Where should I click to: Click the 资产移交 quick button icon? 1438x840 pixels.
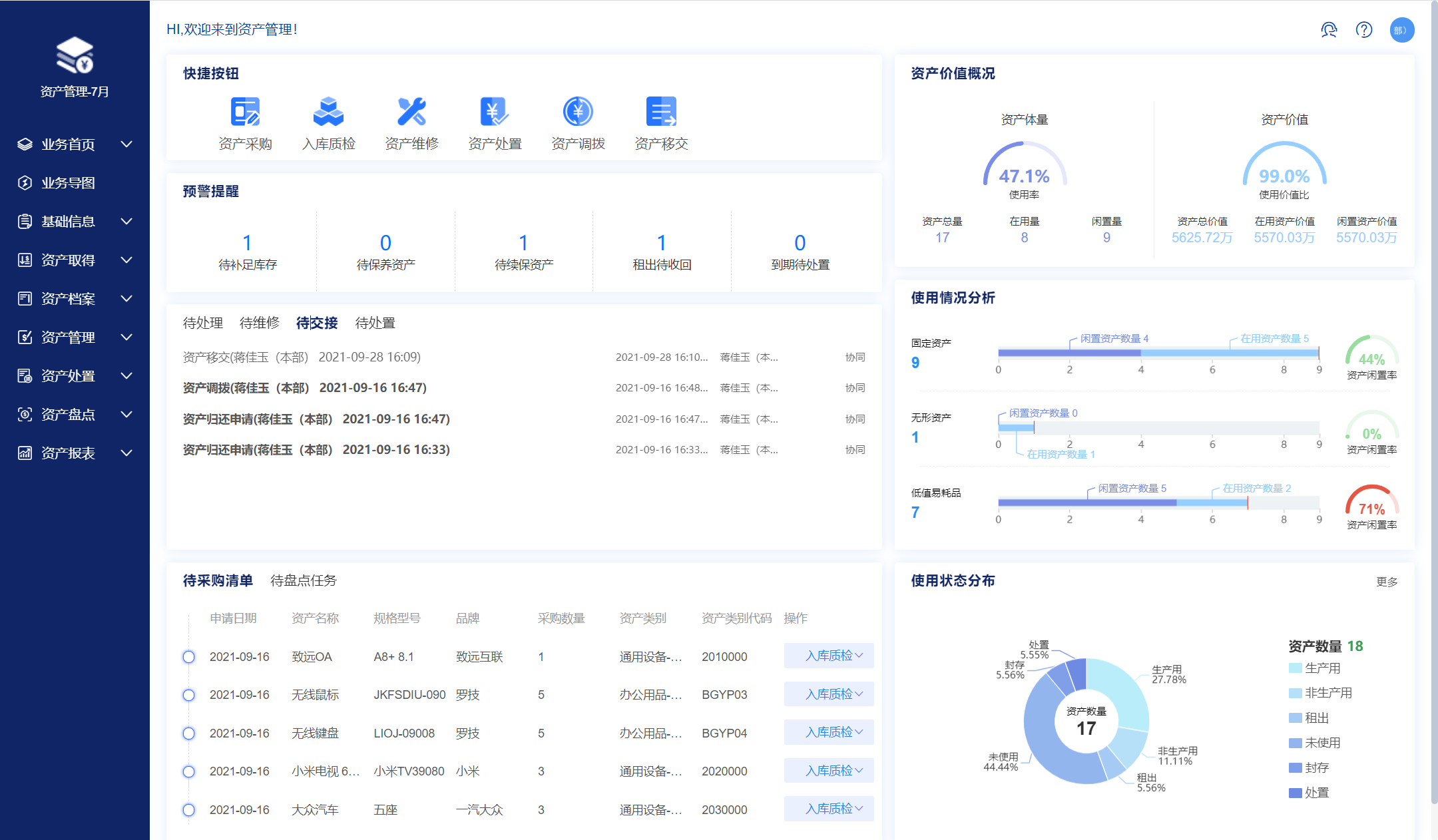(x=660, y=112)
